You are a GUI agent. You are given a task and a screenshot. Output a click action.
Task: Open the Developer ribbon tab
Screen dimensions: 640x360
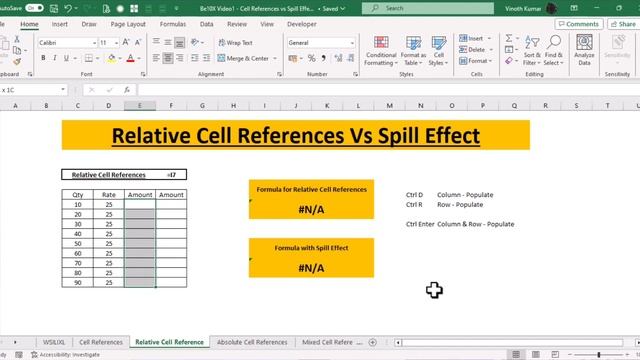(x=302, y=24)
